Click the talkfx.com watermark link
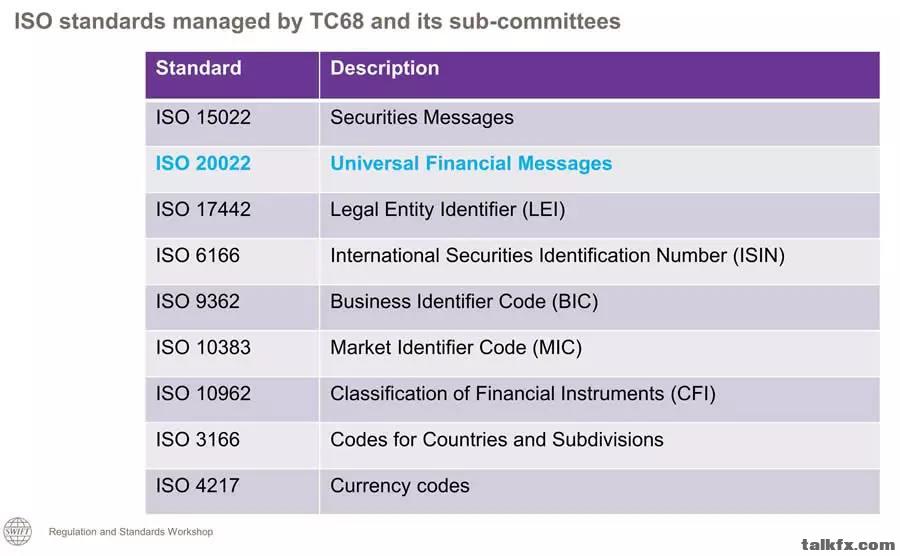900x556 pixels. [x=848, y=545]
